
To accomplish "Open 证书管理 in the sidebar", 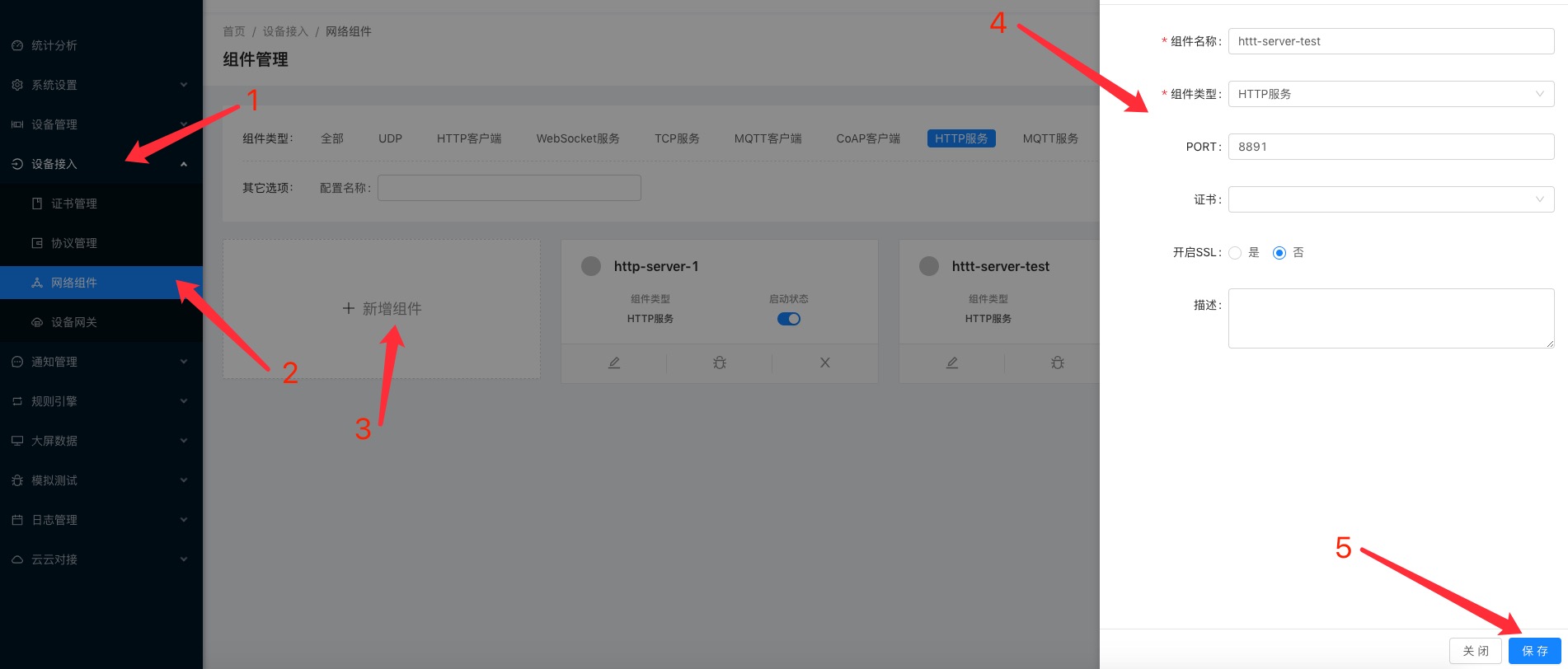I will click(x=74, y=204).
